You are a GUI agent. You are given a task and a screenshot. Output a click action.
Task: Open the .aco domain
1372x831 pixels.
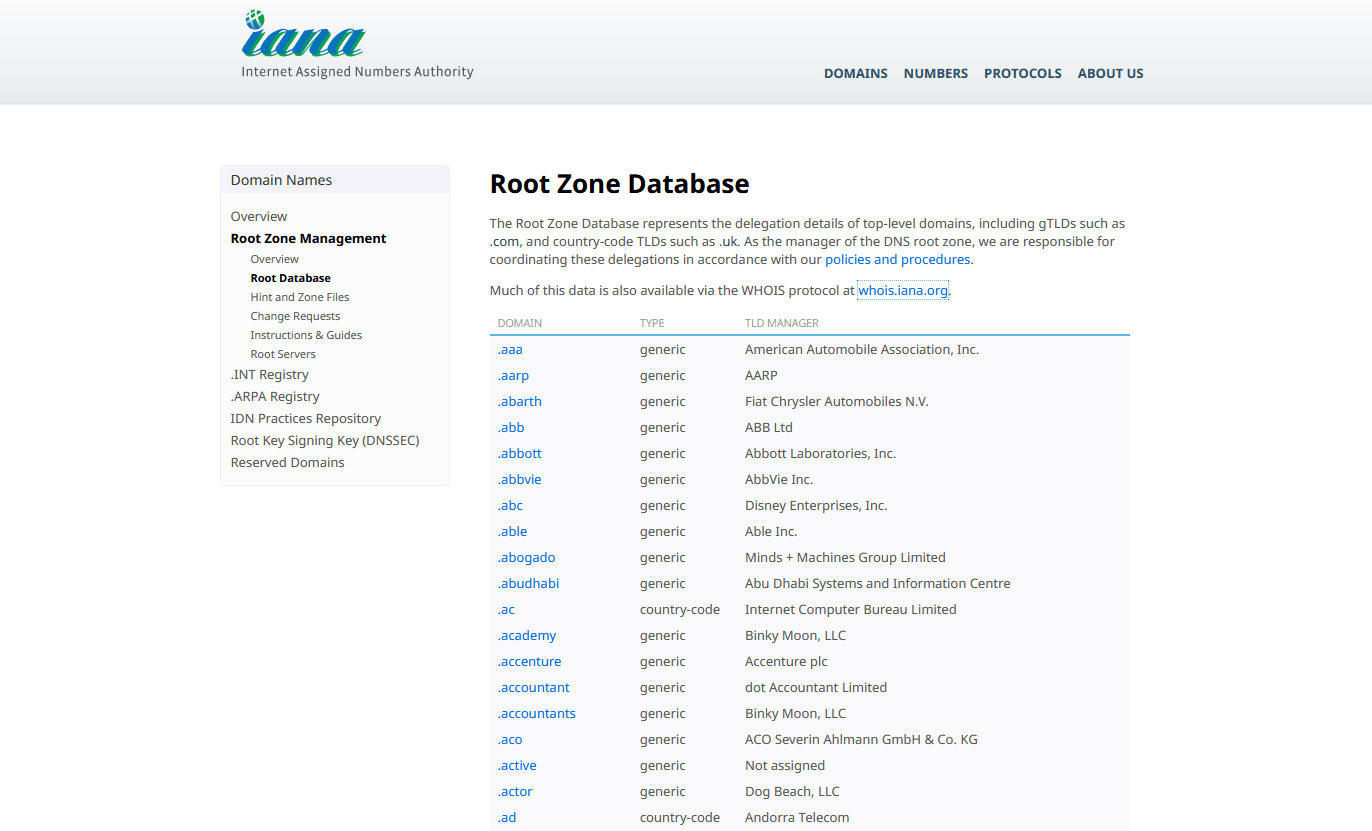(x=510, y=739)
